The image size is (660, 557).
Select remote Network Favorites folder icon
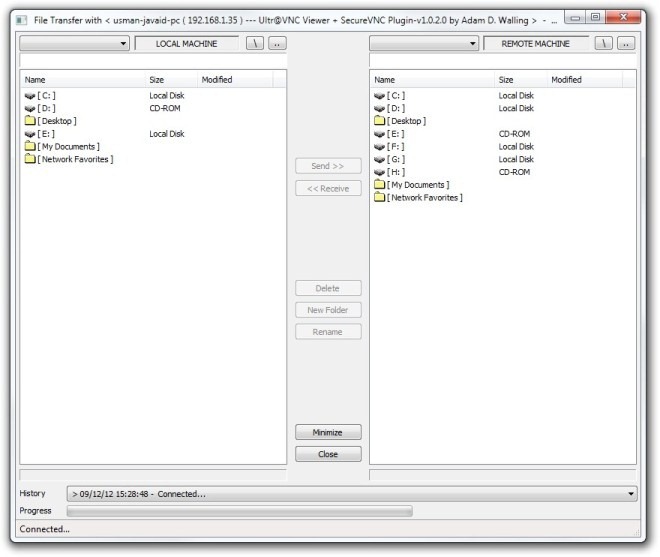[380, 197]
